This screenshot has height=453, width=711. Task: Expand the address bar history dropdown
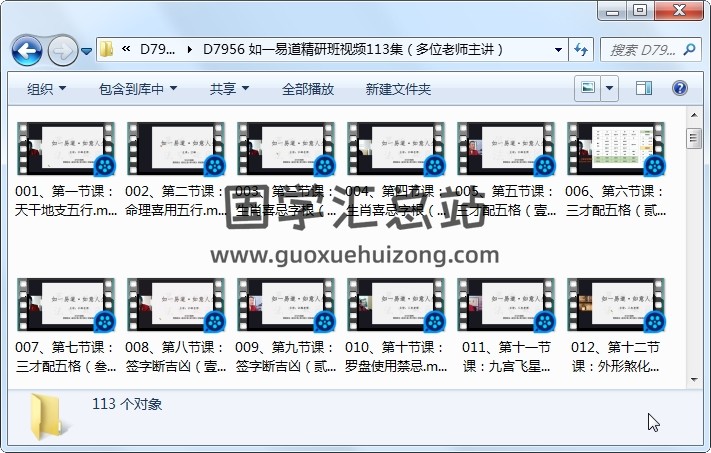click(x=558, y=49)
